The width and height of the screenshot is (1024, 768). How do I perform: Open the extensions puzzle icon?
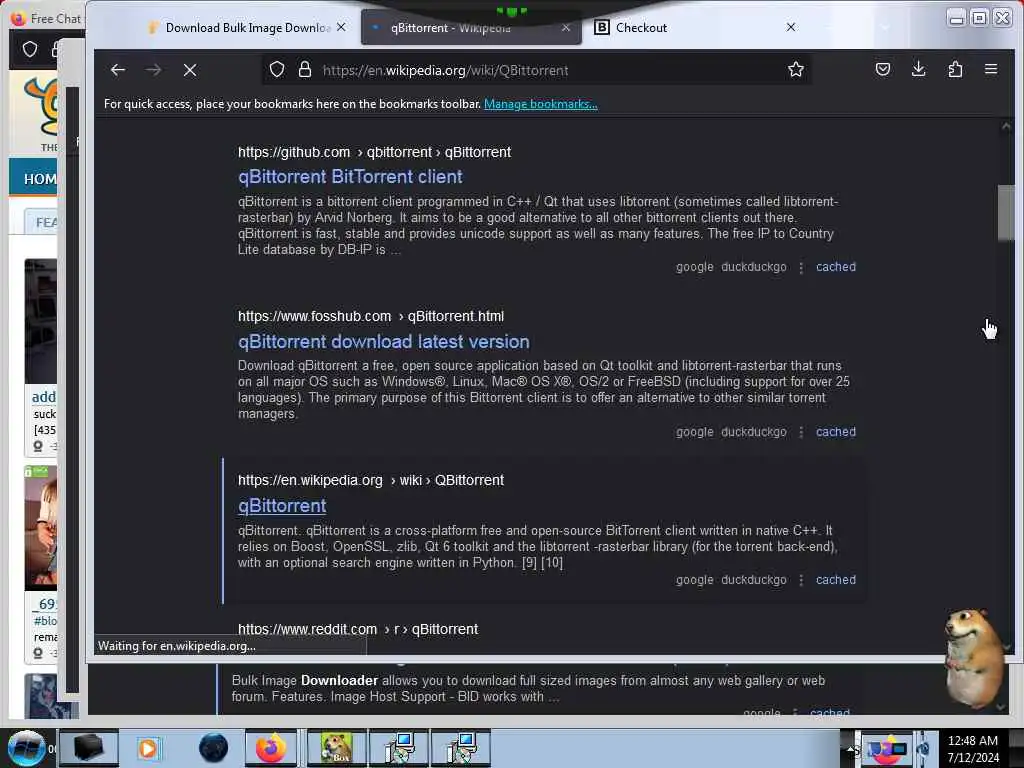955,69
